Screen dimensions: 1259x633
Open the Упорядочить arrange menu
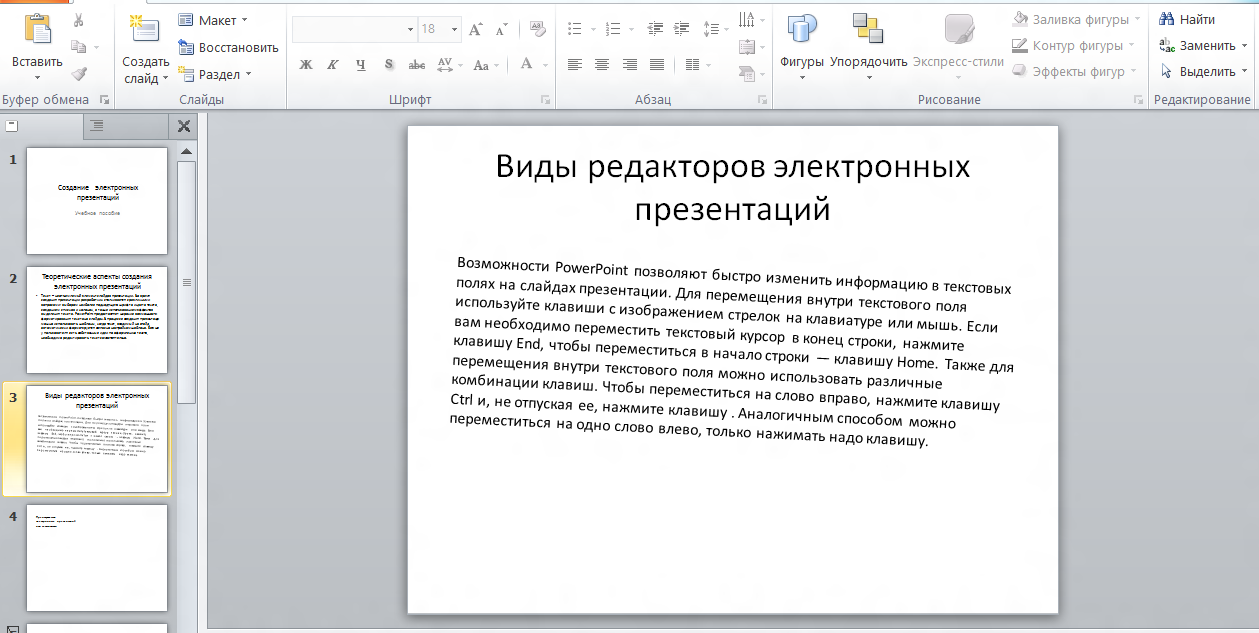(x=868, y=45)
